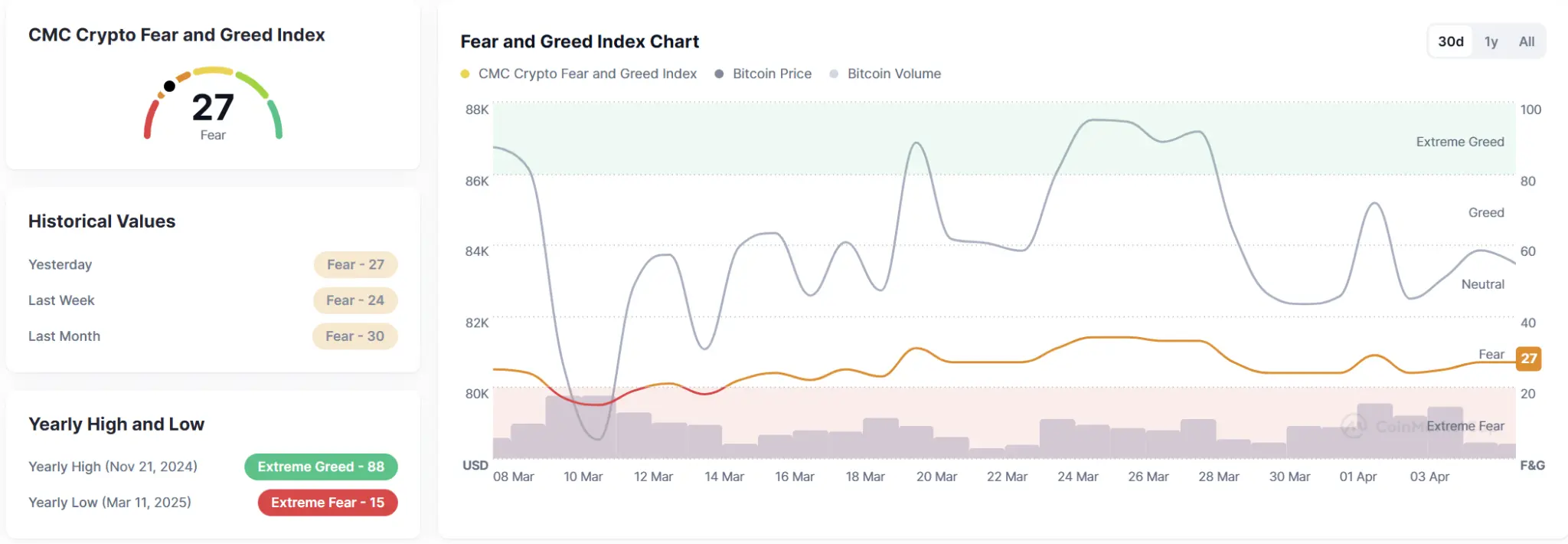This screenshot has height=544, width=1568.
Task: Select the yellow CMC Fear and Greed Index legend dot
Action: coord(466,74)
